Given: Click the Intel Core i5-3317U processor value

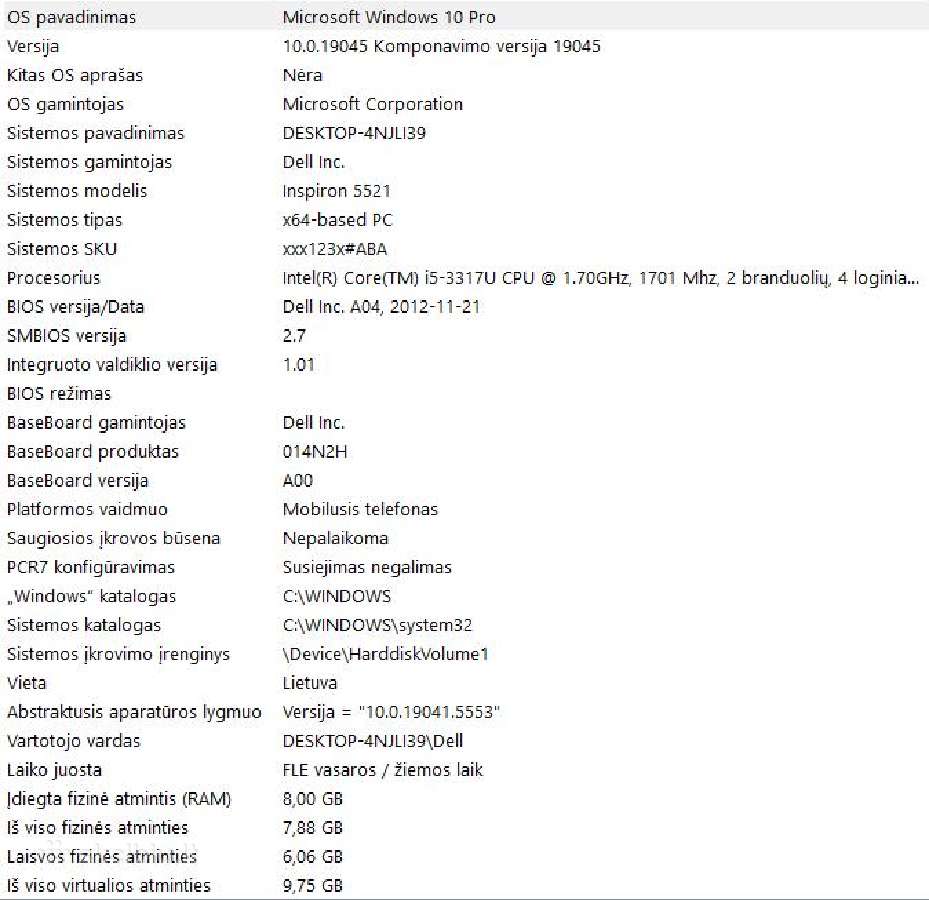Looking at the screenshot, I should [x=601, y=278].
